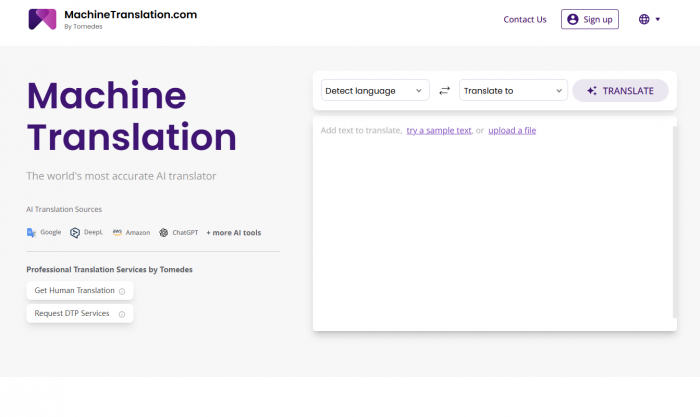Open info icon beside Request DTP Services
Image resolution: width=700 pixels, height=417 pixels.
(x=122, y=314)
